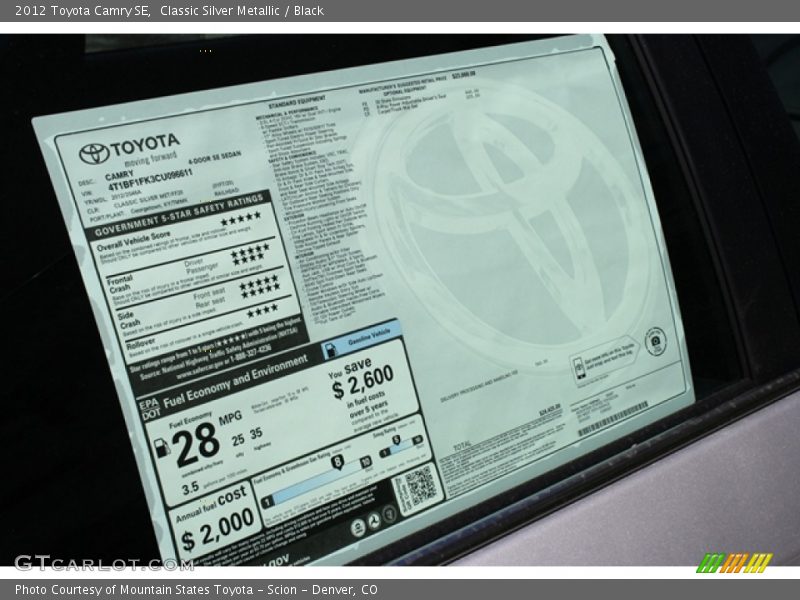This screenshot has width=800, height=600.
Task: Click the recycling symbol near the QR code
Action: pyautogui.click(x=374, y=522)
